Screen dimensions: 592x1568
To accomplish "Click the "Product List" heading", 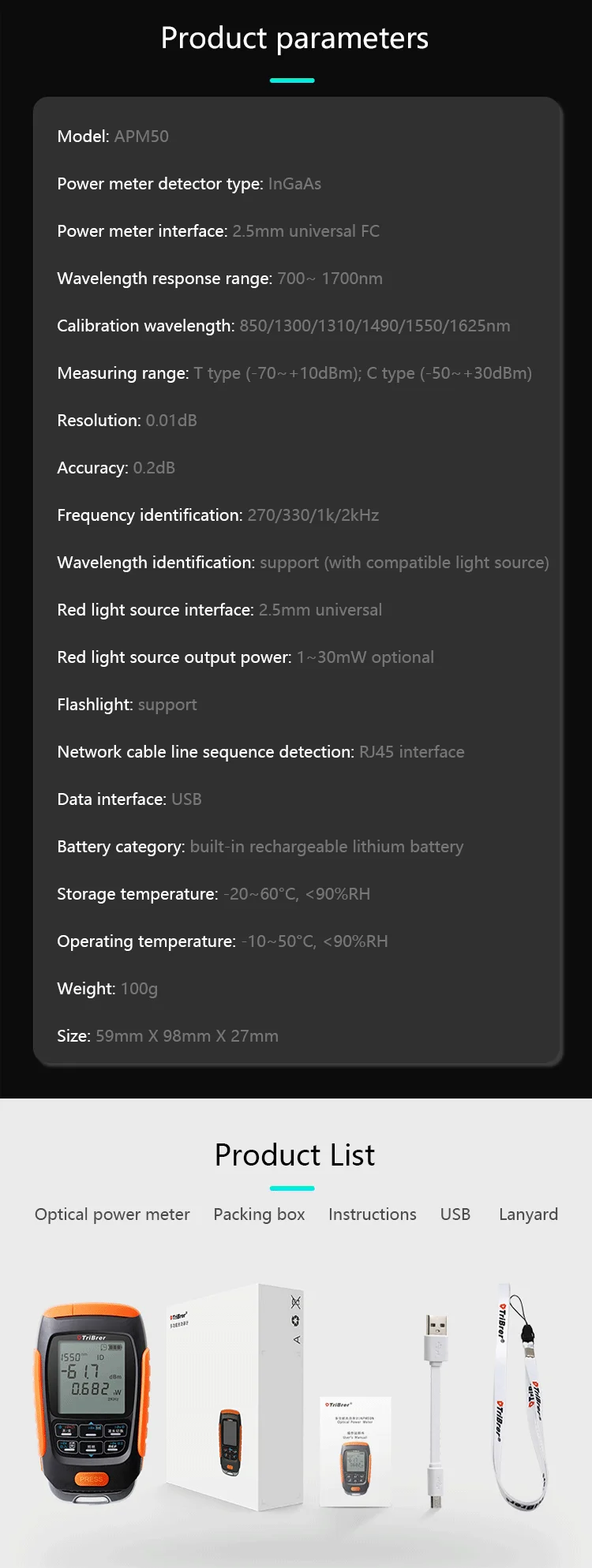I will pos(294,1155).
